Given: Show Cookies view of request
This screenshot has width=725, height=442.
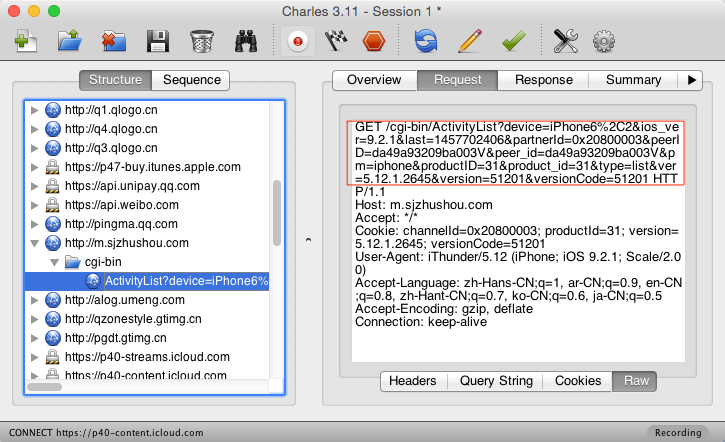Looking at the screenshot, I should (x=578, y=381).
